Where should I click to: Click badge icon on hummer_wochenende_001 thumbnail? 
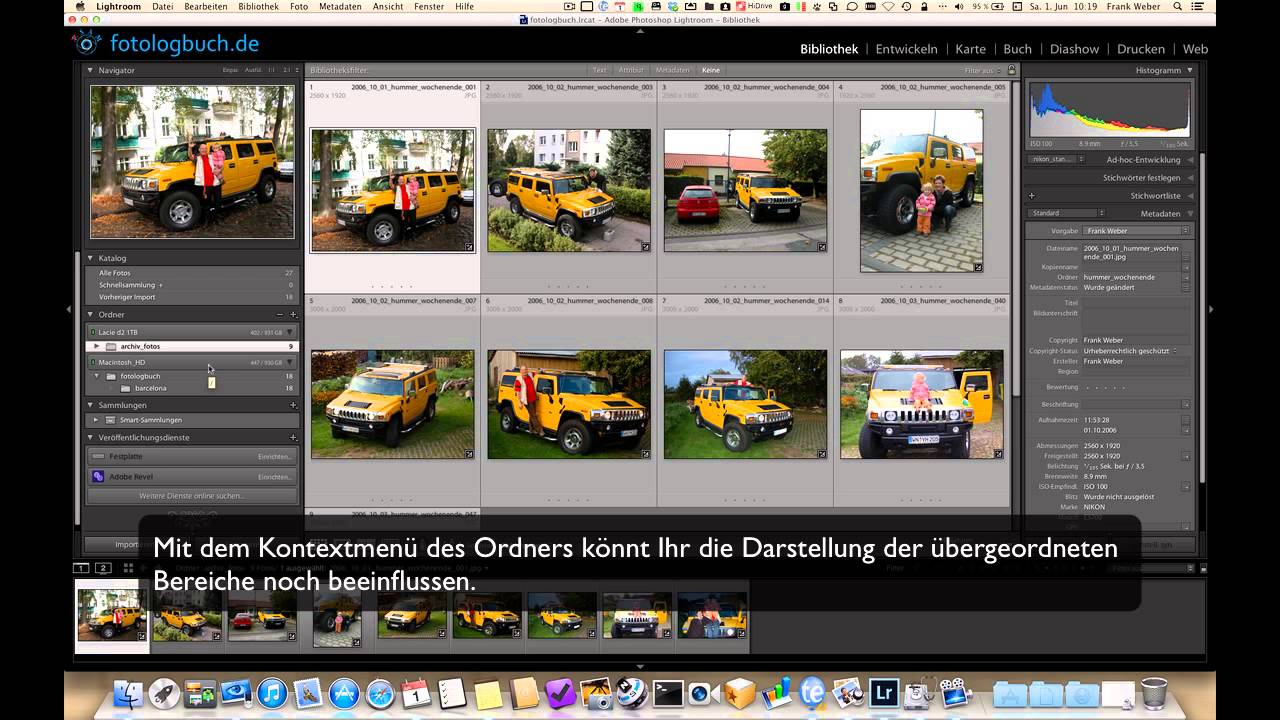pos(469,246)
